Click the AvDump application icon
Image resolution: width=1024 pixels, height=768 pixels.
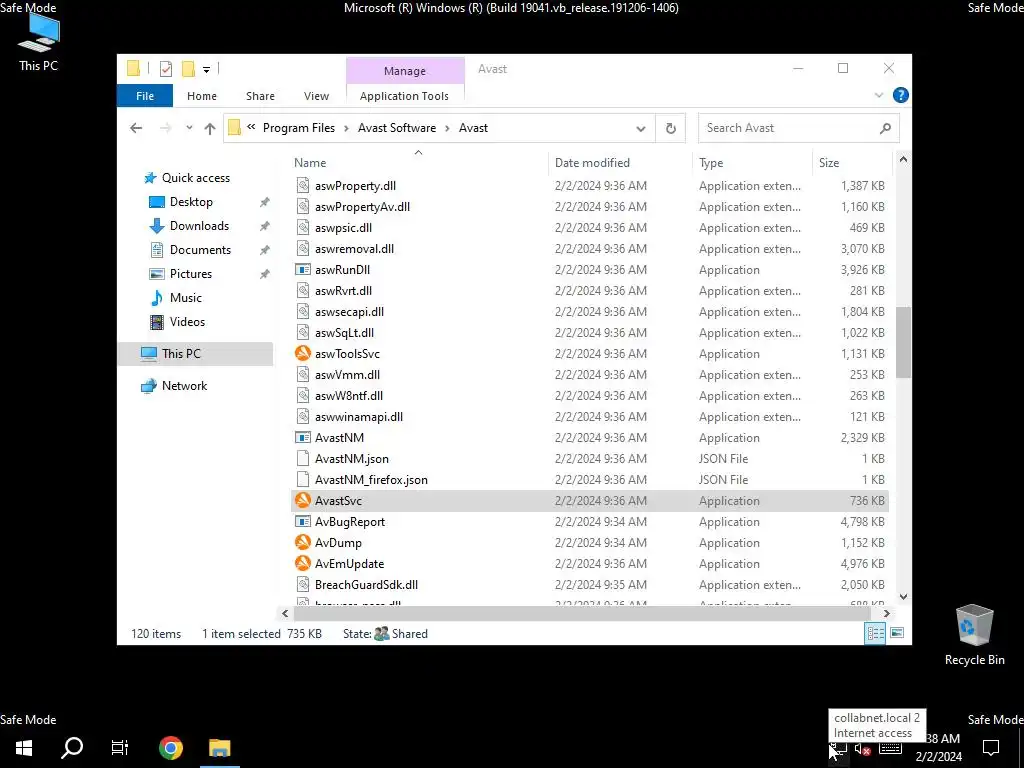tap(302, 542)
